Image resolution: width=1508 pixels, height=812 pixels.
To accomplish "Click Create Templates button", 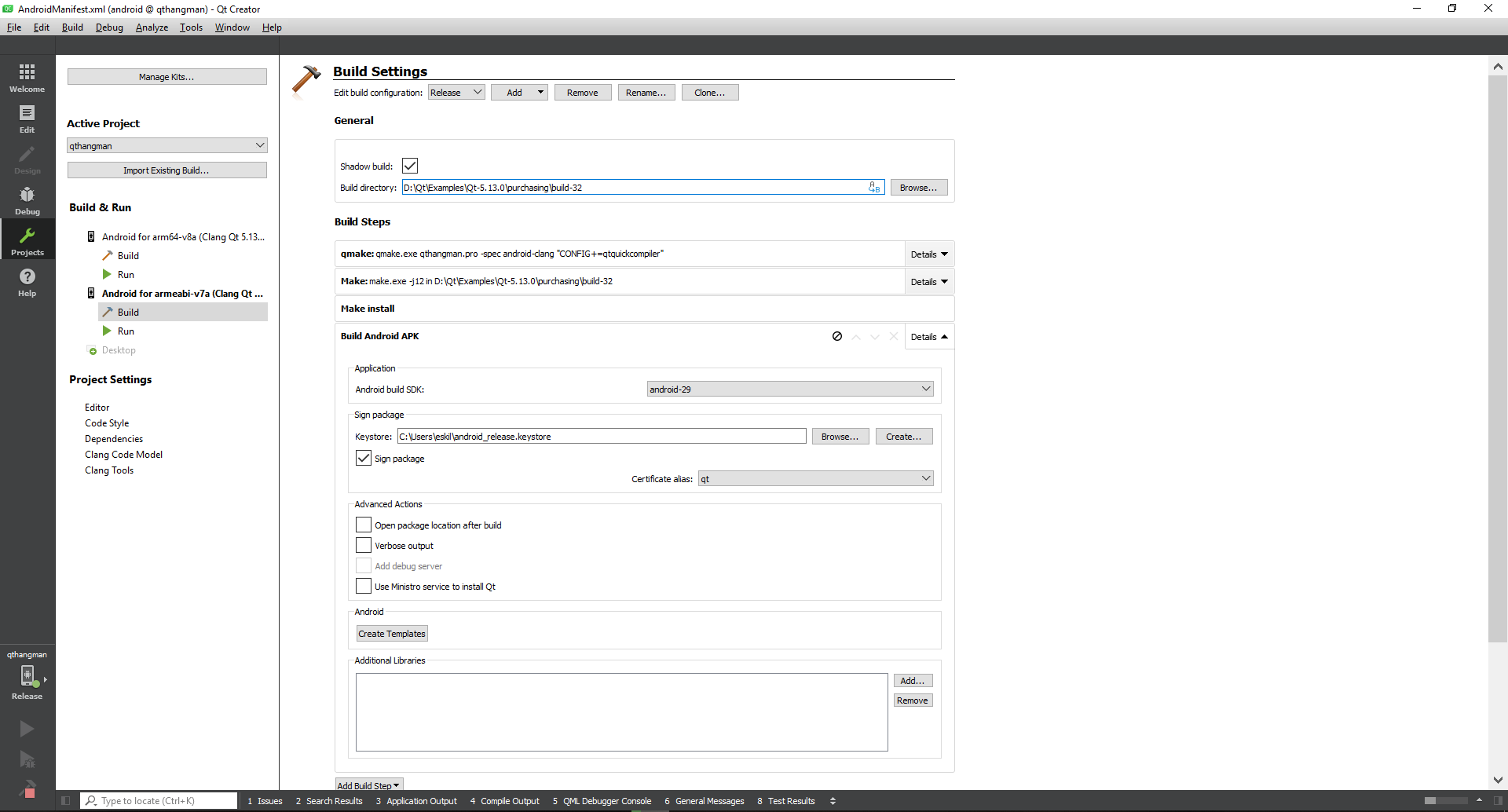I will [392, 634].
